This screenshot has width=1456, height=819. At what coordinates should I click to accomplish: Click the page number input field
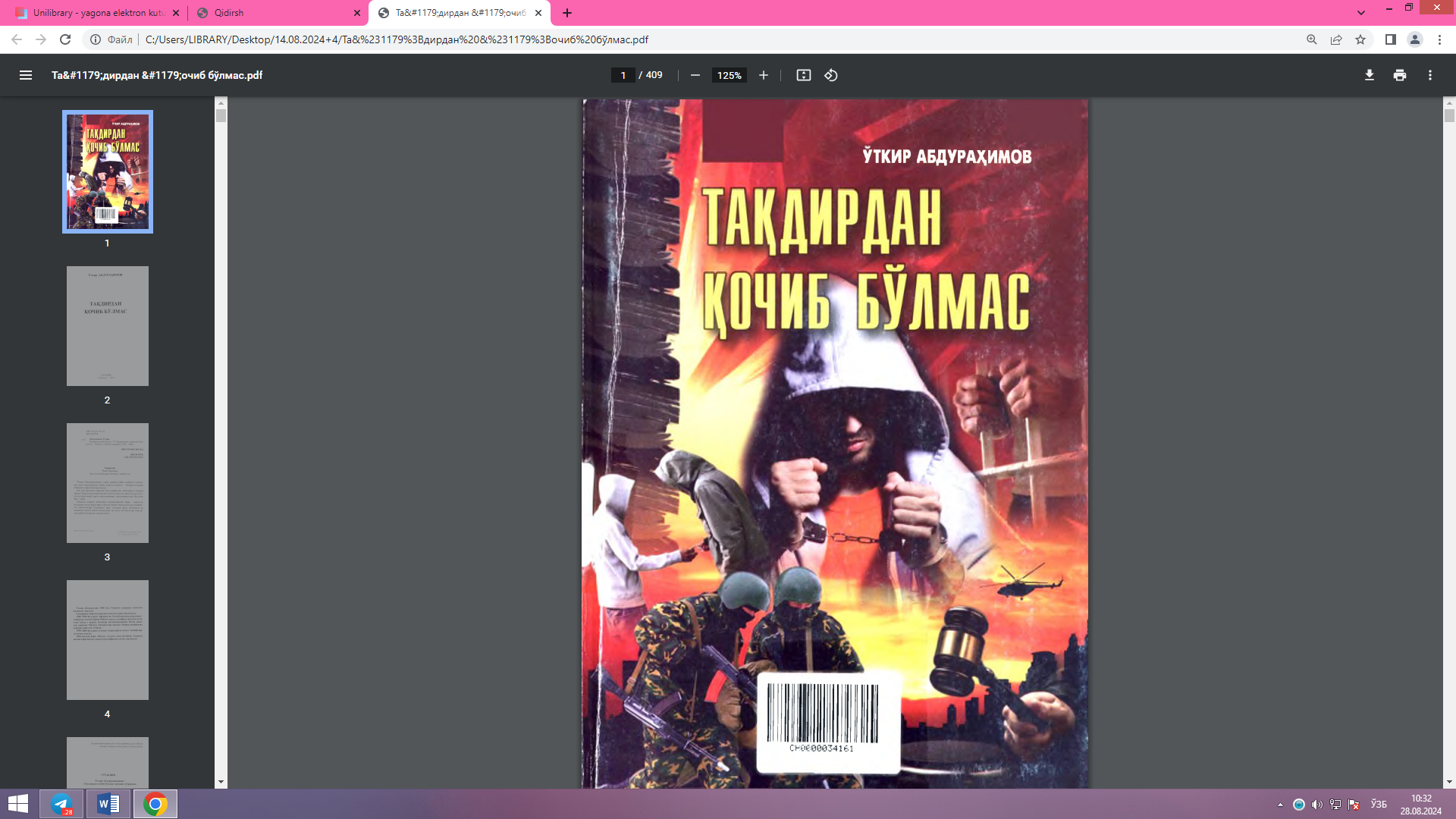coord(623,75)
